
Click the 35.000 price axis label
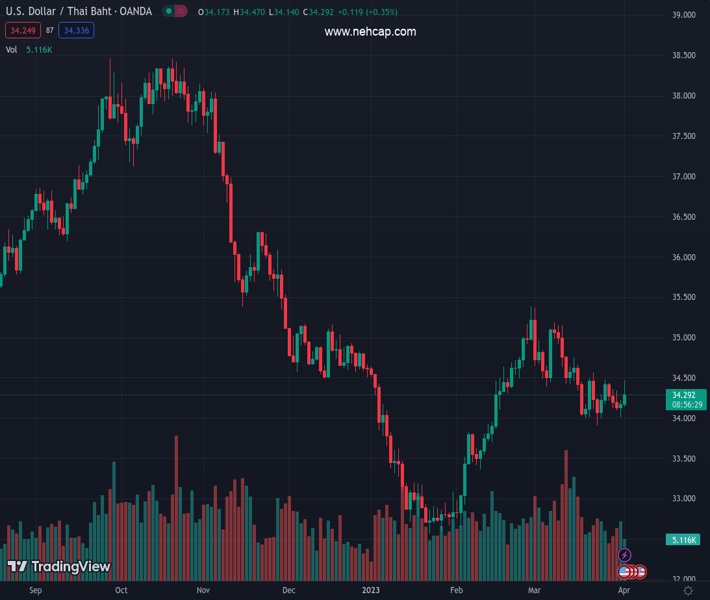[684, 337]
